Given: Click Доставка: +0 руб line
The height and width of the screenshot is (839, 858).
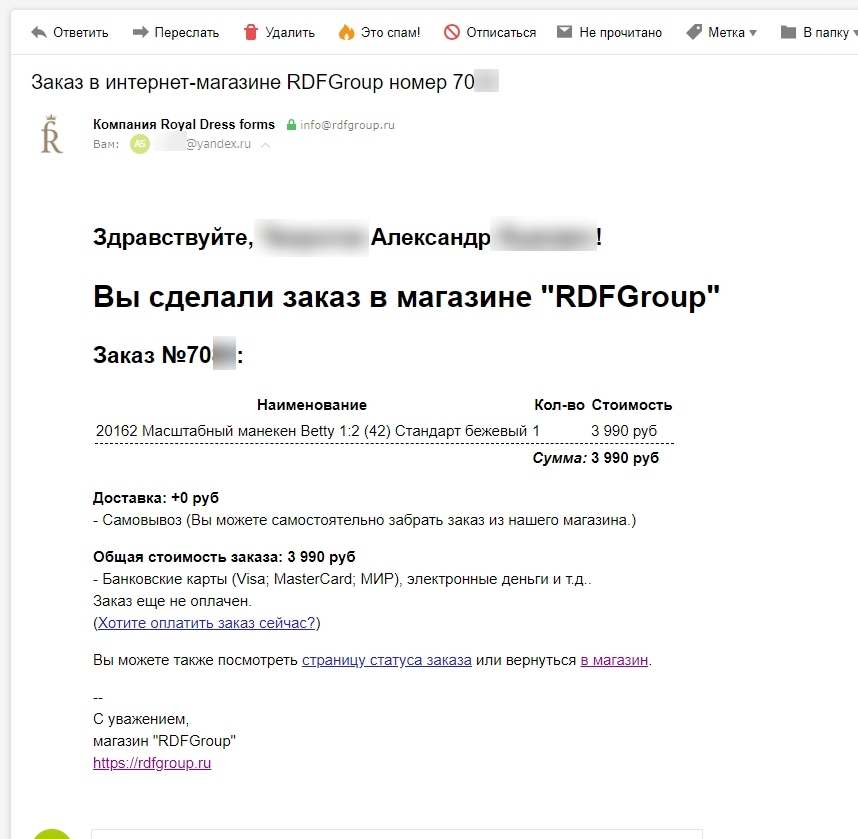Looking at the screenshot, I should click(x=156, y=498).
